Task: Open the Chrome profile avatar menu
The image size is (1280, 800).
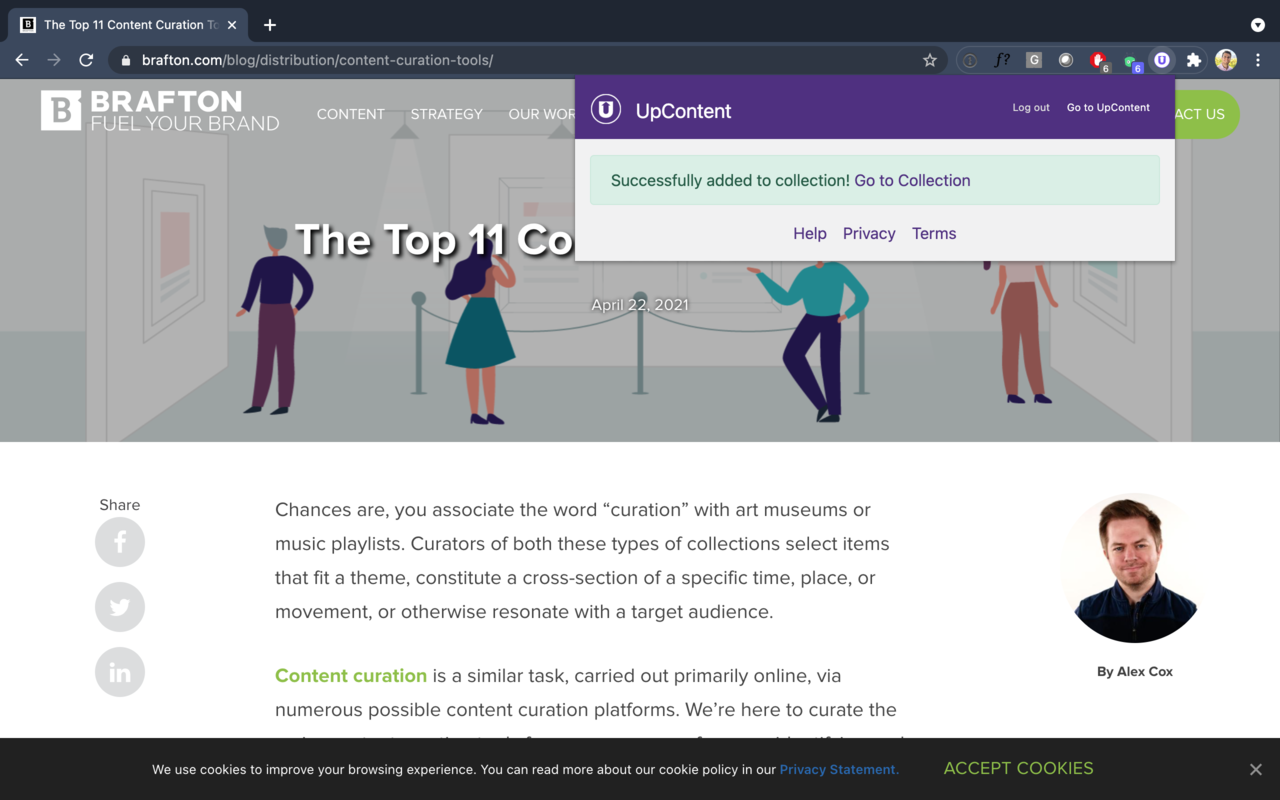Action: coord(1226,60)
